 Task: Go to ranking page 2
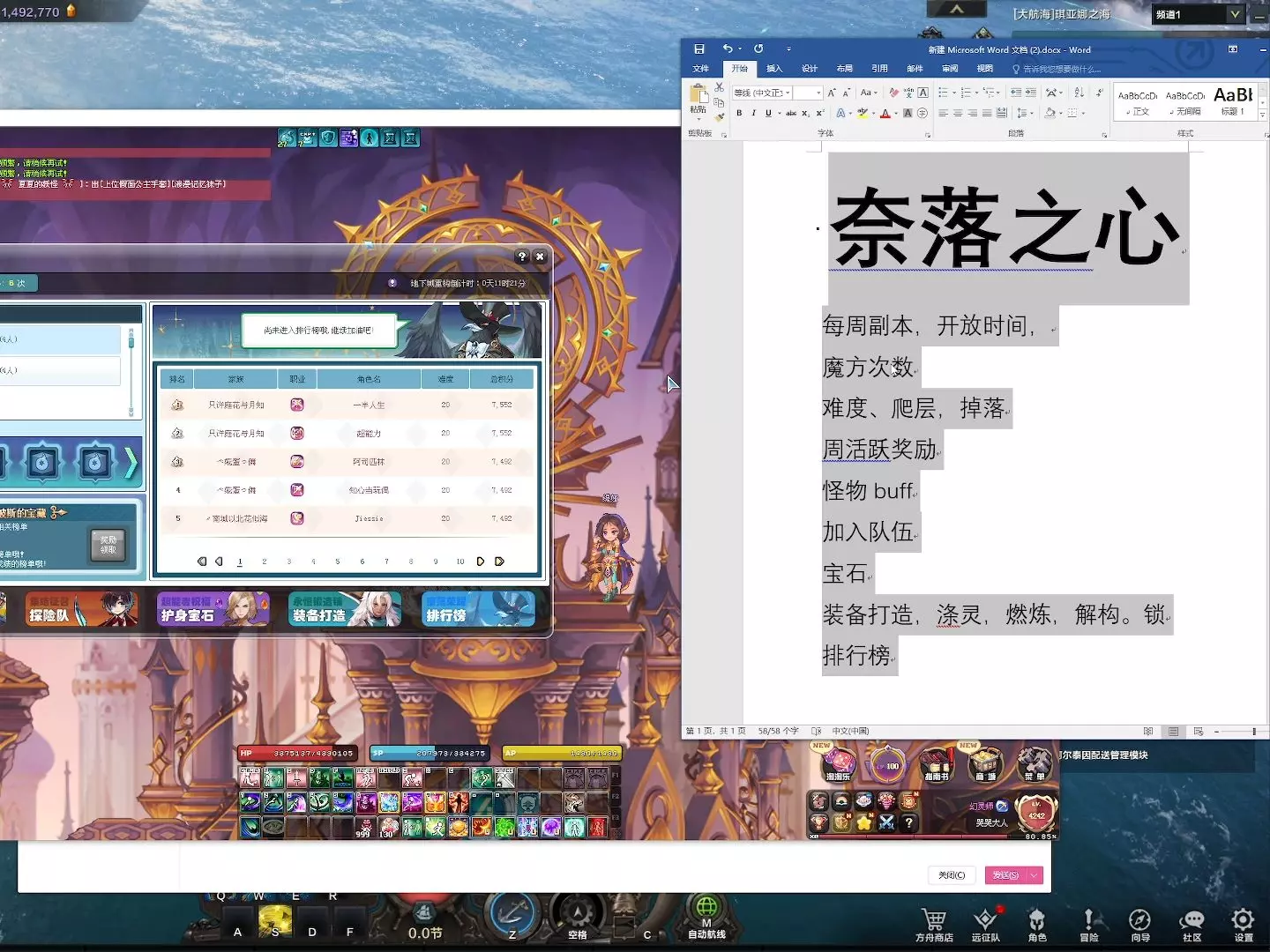click(x=264, y=562)
